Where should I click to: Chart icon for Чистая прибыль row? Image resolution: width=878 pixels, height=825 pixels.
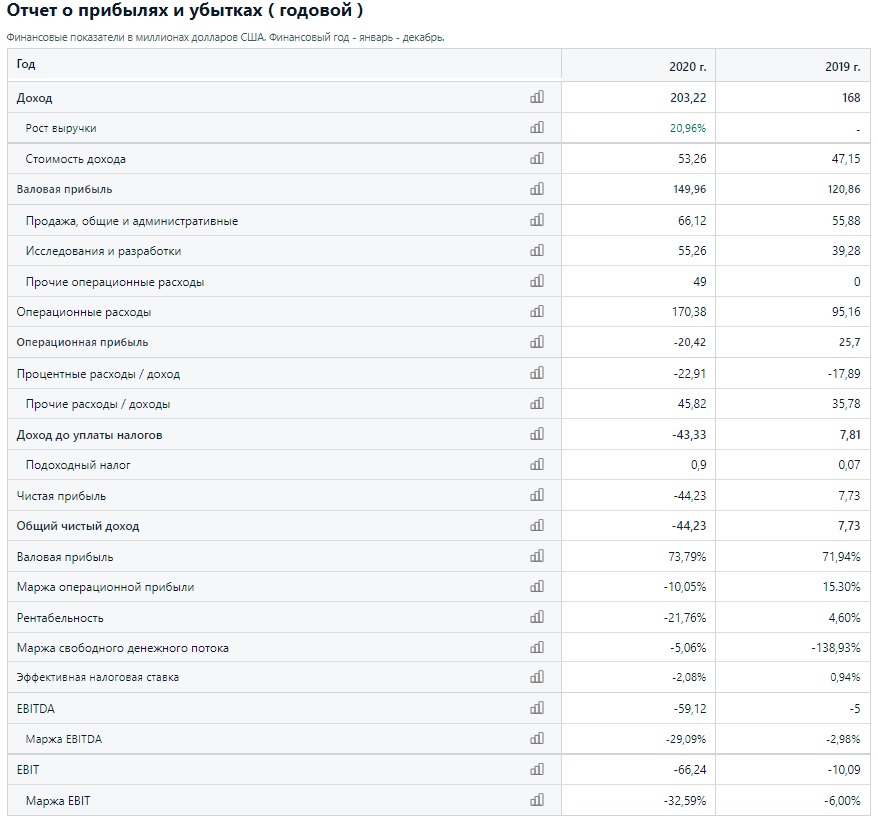536,495
